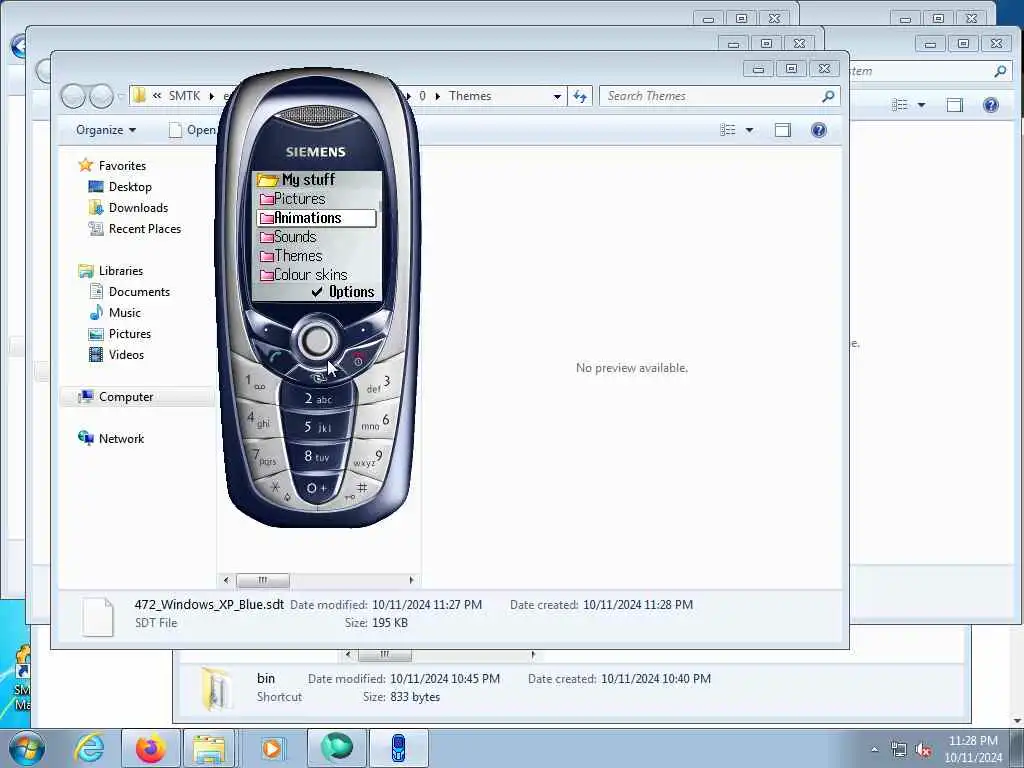Open the Pictures library in navigation pane

(129, 334)
